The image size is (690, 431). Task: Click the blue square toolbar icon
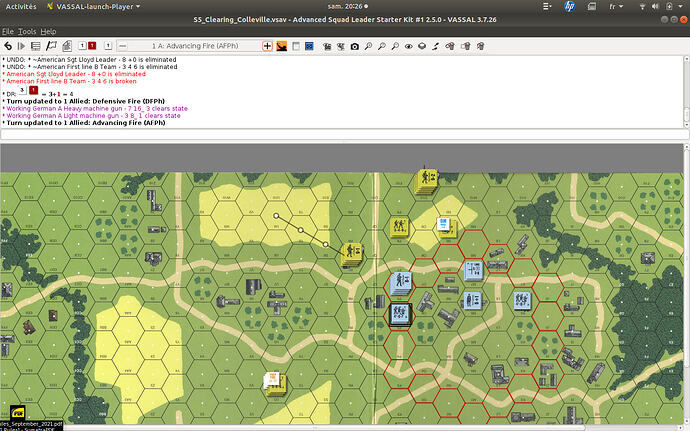point(309,46)
